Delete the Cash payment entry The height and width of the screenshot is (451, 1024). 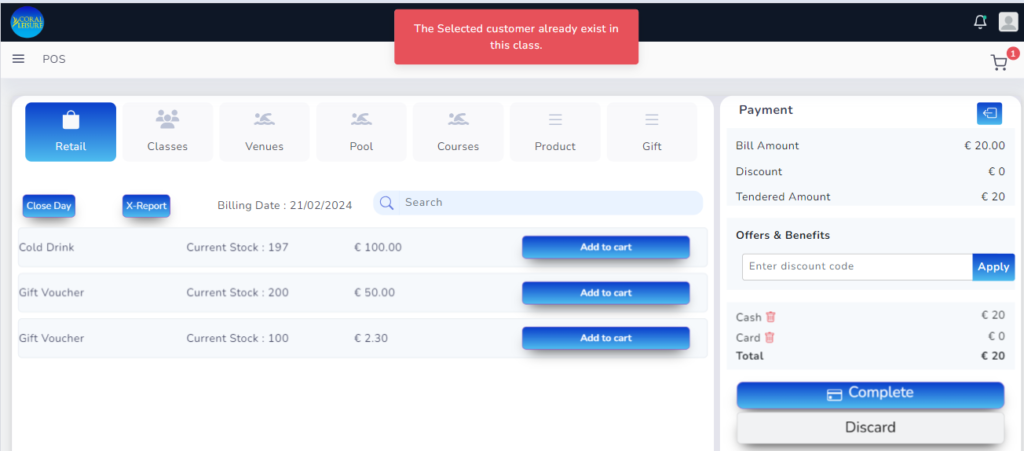click(771, 317)
